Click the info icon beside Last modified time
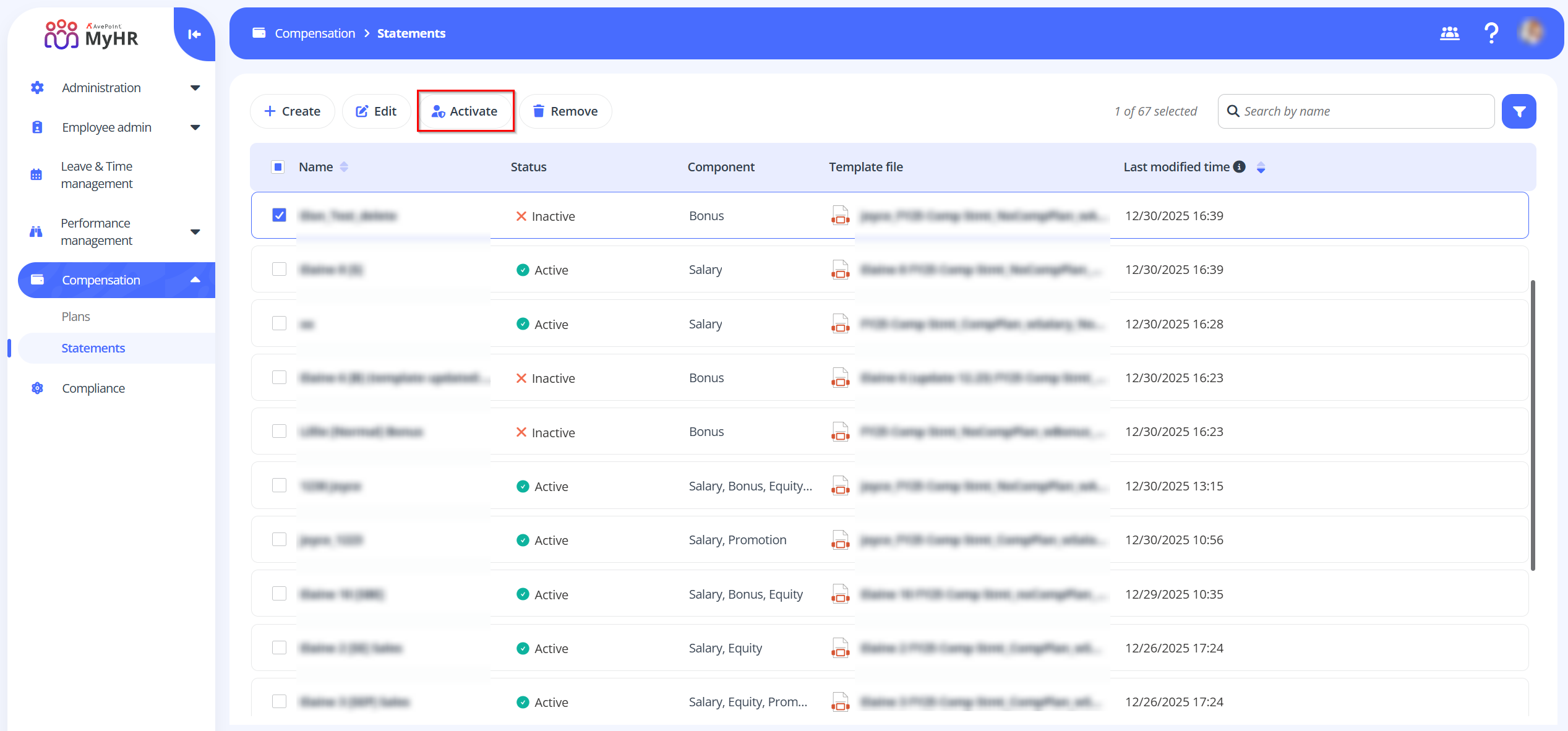Image resolution: width=1568 pixels, height=731 pixels. (x=1239, y=167)
